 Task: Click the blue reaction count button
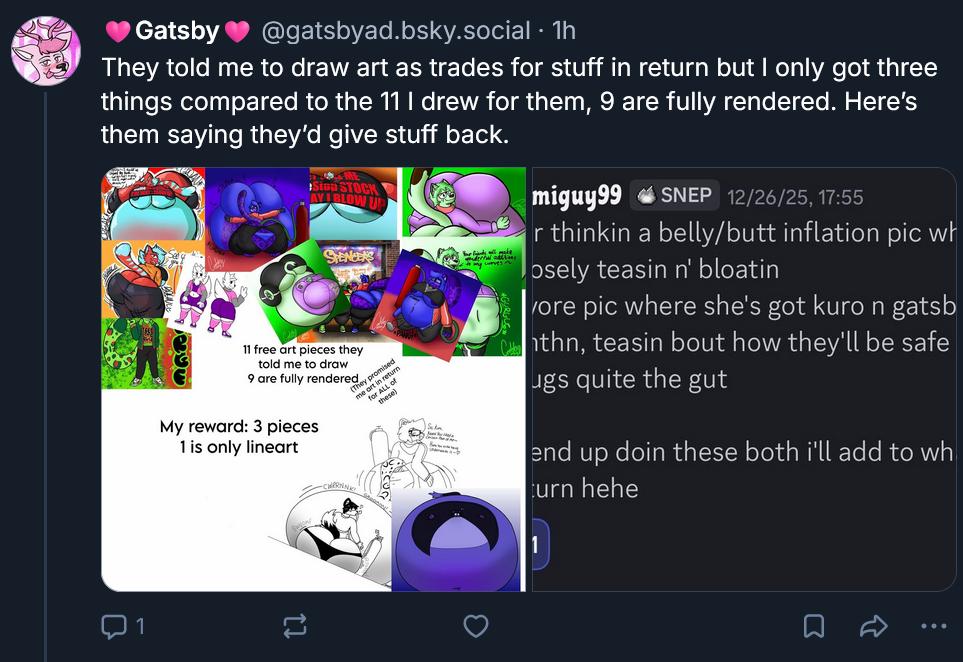pyautogui.click(x=537, y=545)
